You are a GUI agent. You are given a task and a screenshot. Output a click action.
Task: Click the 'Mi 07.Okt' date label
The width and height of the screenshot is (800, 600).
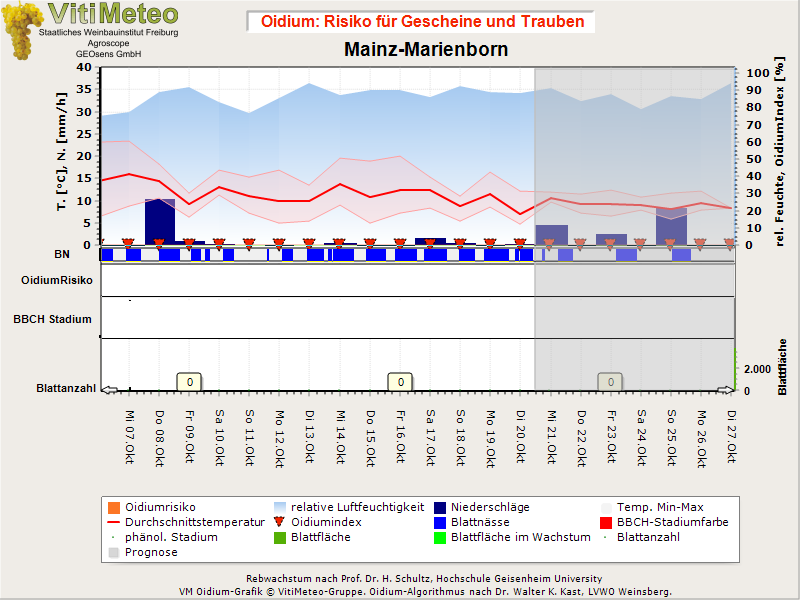click(x=129, y=437)
